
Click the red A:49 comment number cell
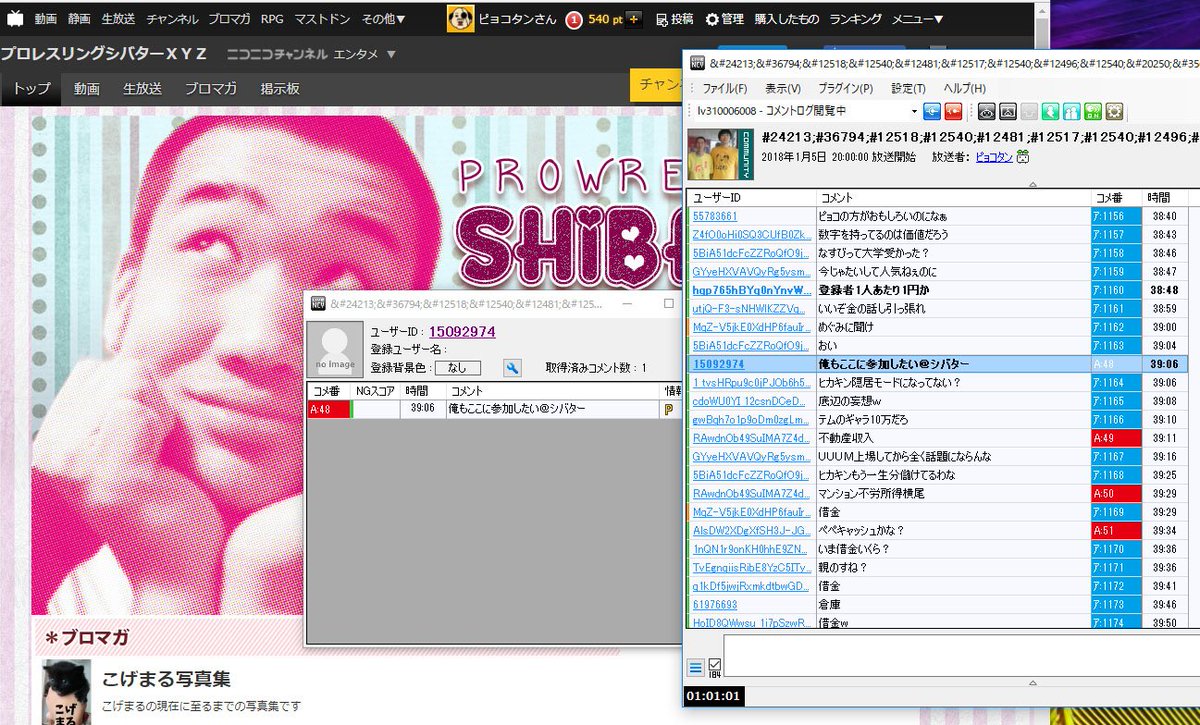pyautogui.click(x=1116, y=438)
